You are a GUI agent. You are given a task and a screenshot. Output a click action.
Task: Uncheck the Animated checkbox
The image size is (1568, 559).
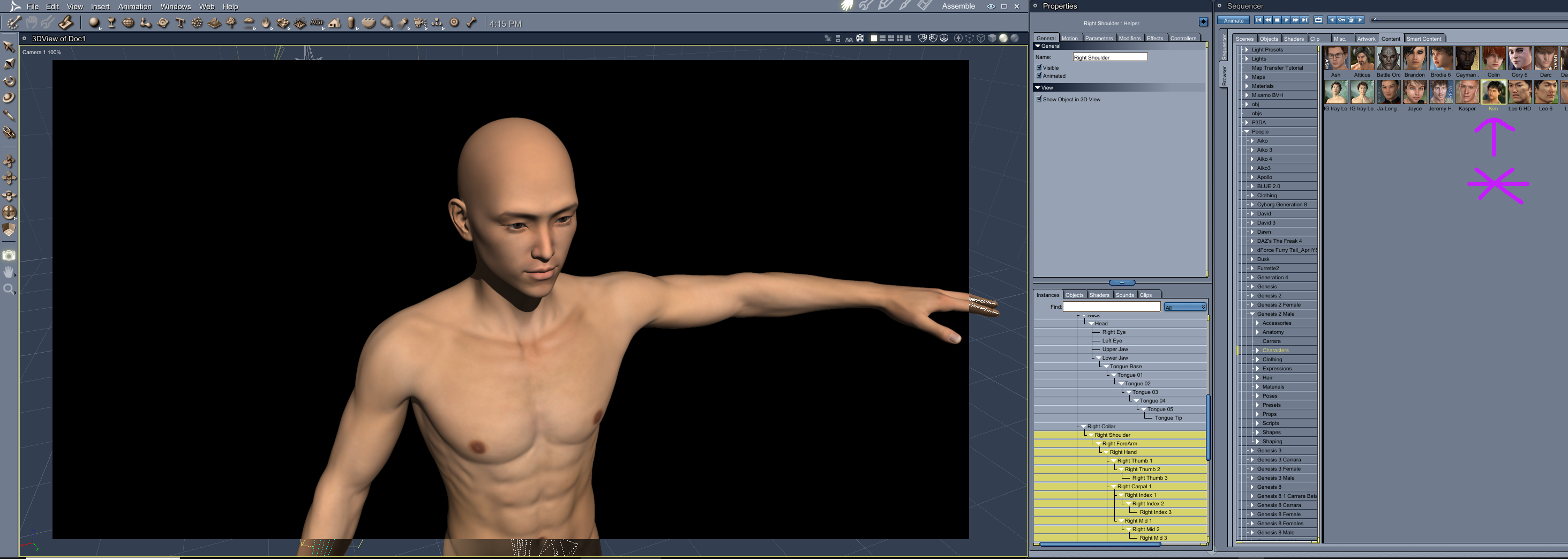point(1039,76)
